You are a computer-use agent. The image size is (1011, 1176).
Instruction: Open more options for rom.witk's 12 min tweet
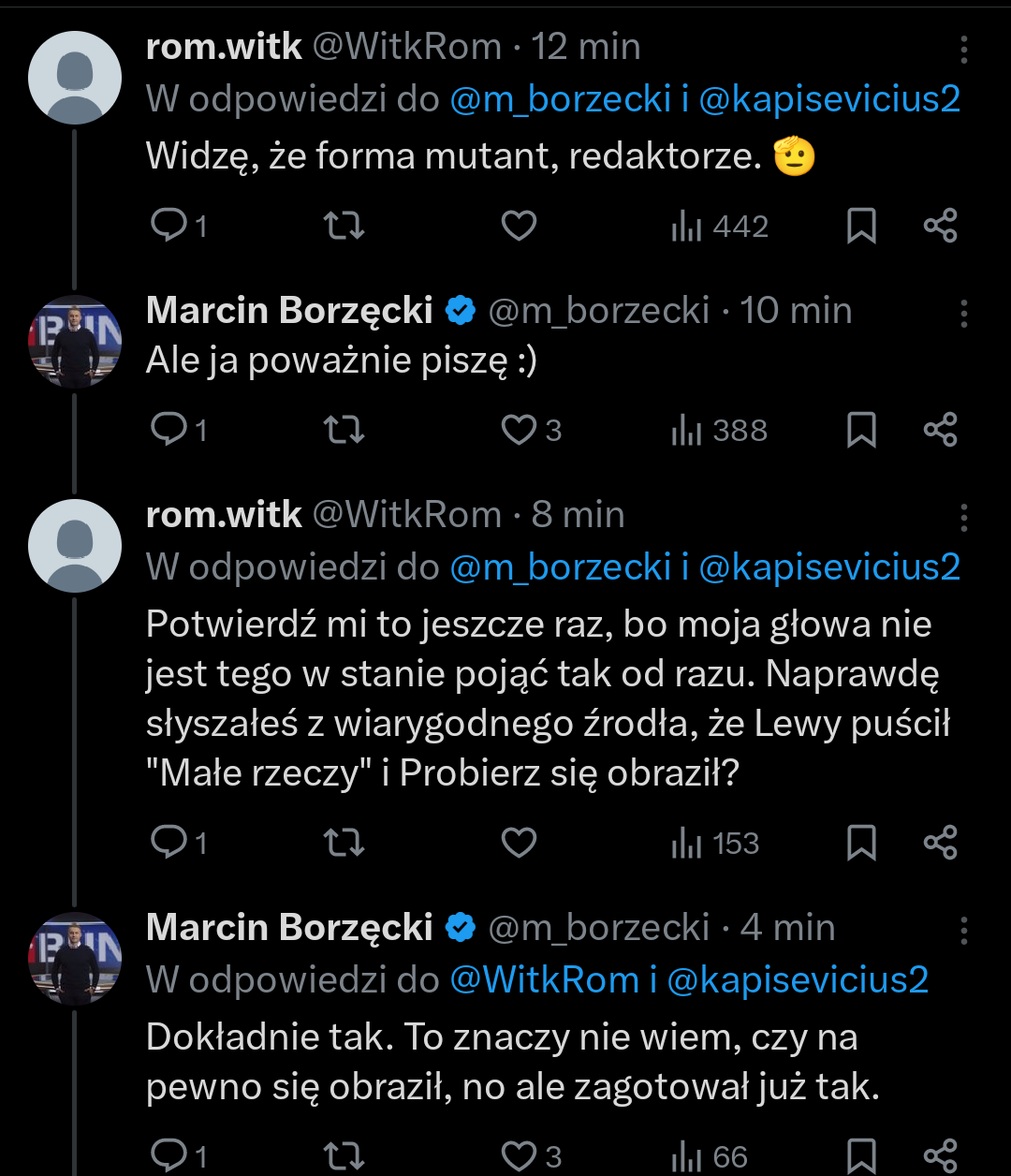[x=963, y=49]
